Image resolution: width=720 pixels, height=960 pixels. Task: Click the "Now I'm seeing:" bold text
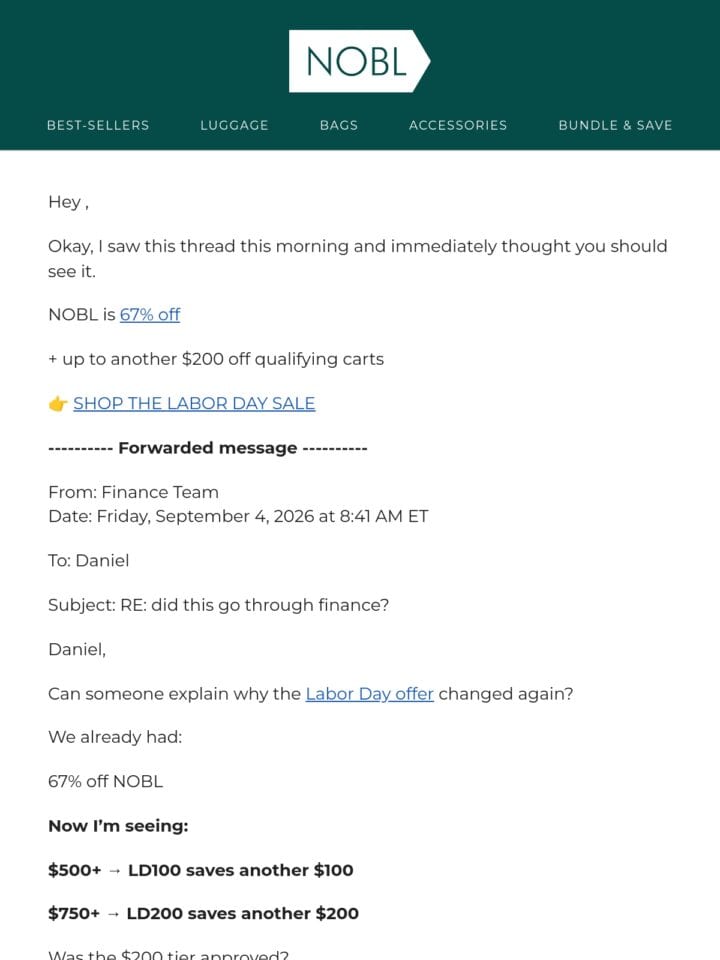[x=118, y=826]
